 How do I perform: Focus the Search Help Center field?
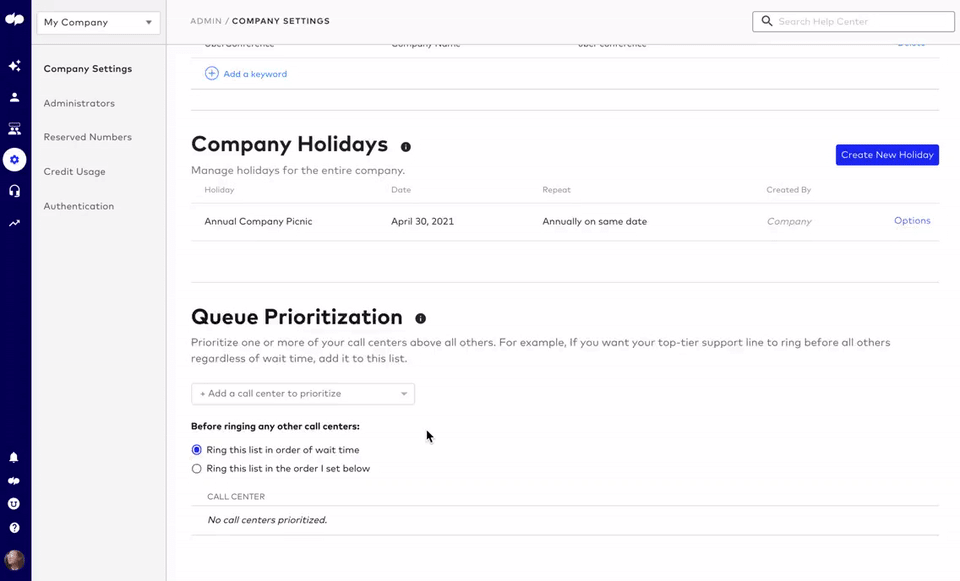(853, 21)
